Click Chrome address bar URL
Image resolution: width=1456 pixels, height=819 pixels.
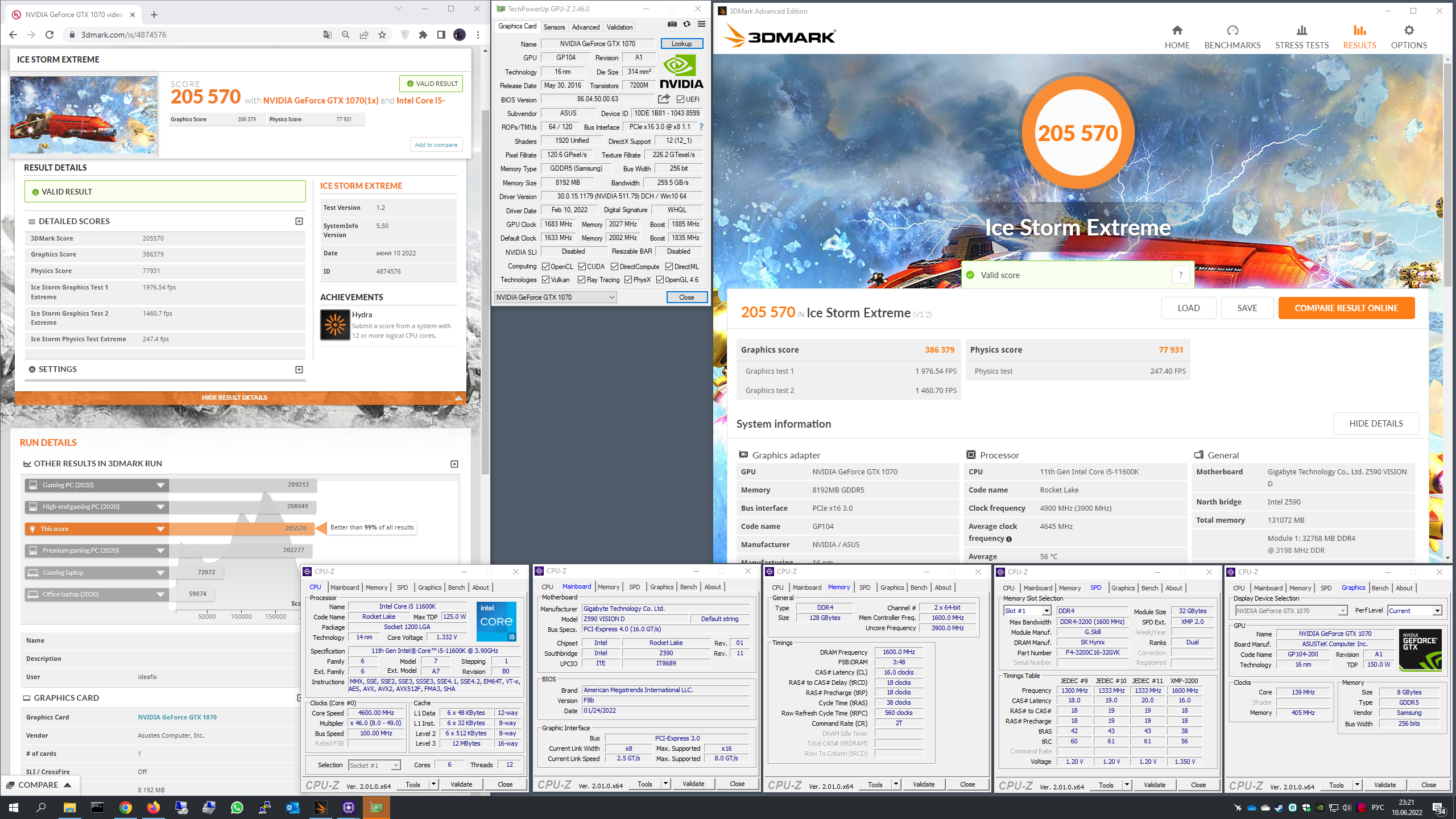[x=123, y=35]
